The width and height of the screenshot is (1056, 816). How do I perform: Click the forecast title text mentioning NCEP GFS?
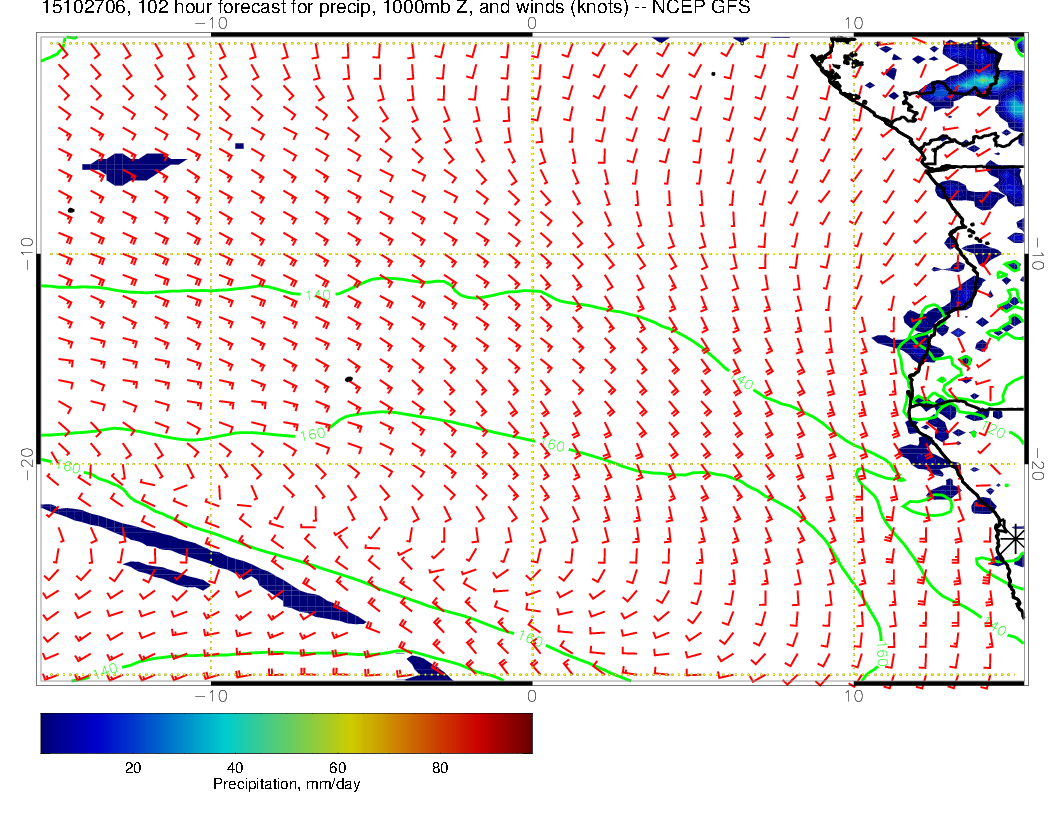[396, 7]
